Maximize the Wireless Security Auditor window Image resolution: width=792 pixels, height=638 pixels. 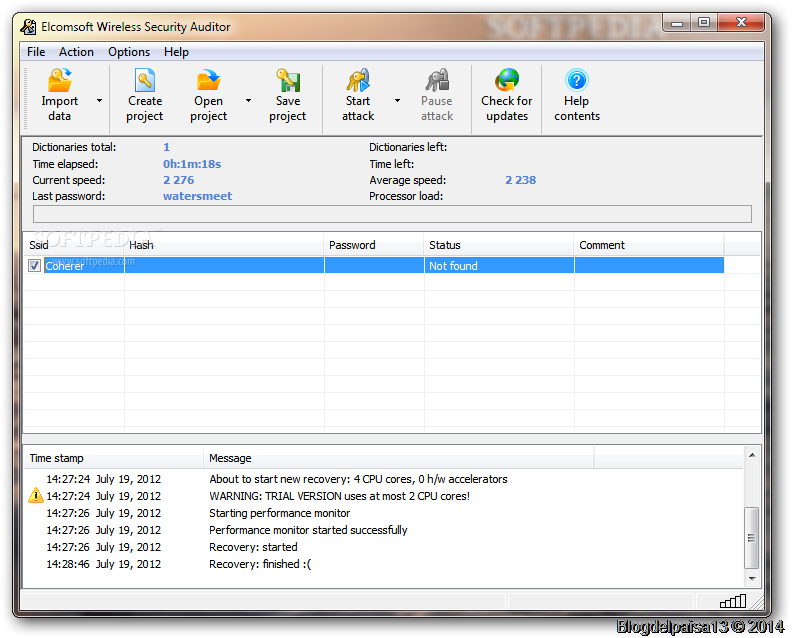click(704, 23)
